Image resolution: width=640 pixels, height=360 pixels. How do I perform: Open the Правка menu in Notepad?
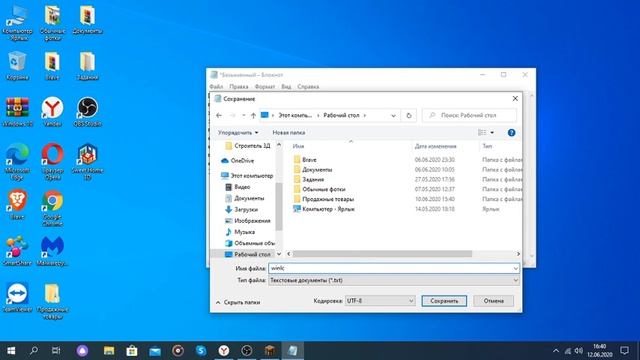239,87
